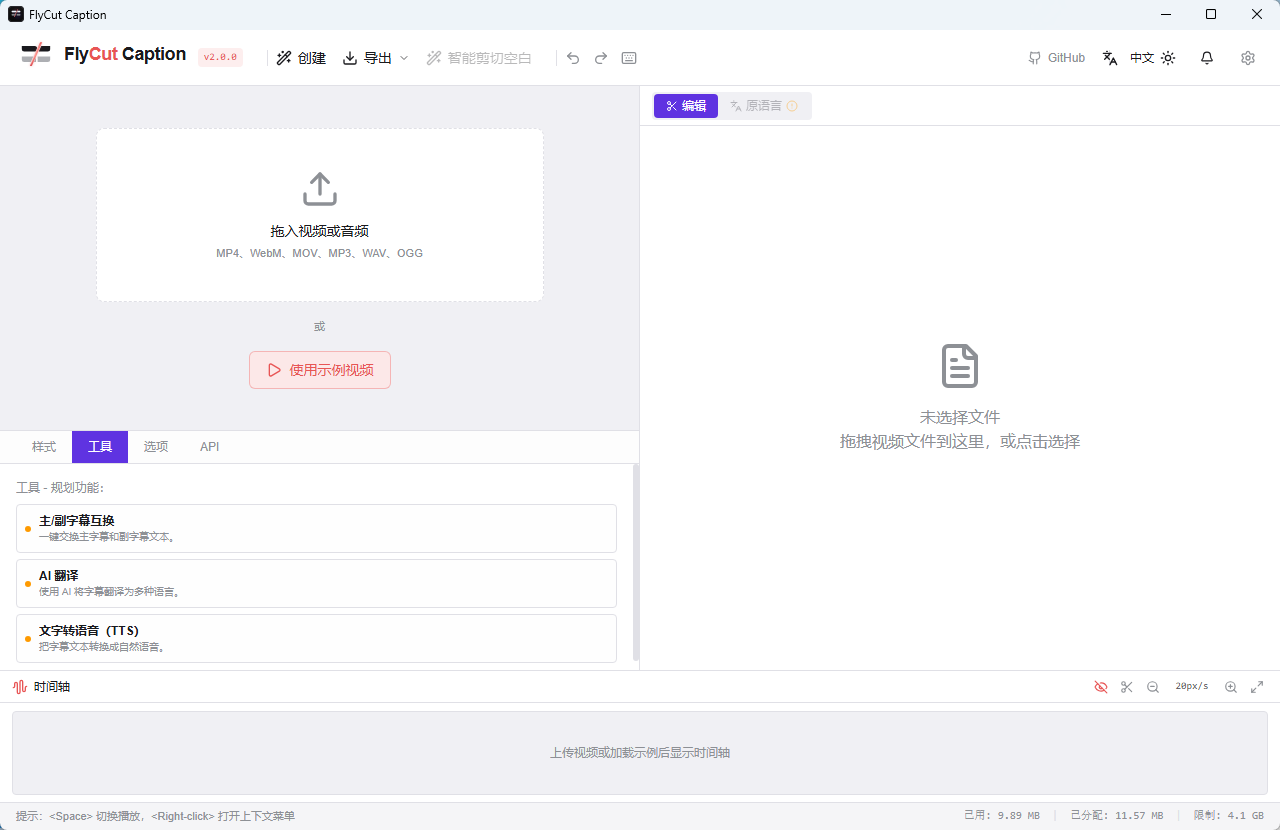
Task: Toggle timeline visibility with the red eye icon
Action: (1101, 687)
